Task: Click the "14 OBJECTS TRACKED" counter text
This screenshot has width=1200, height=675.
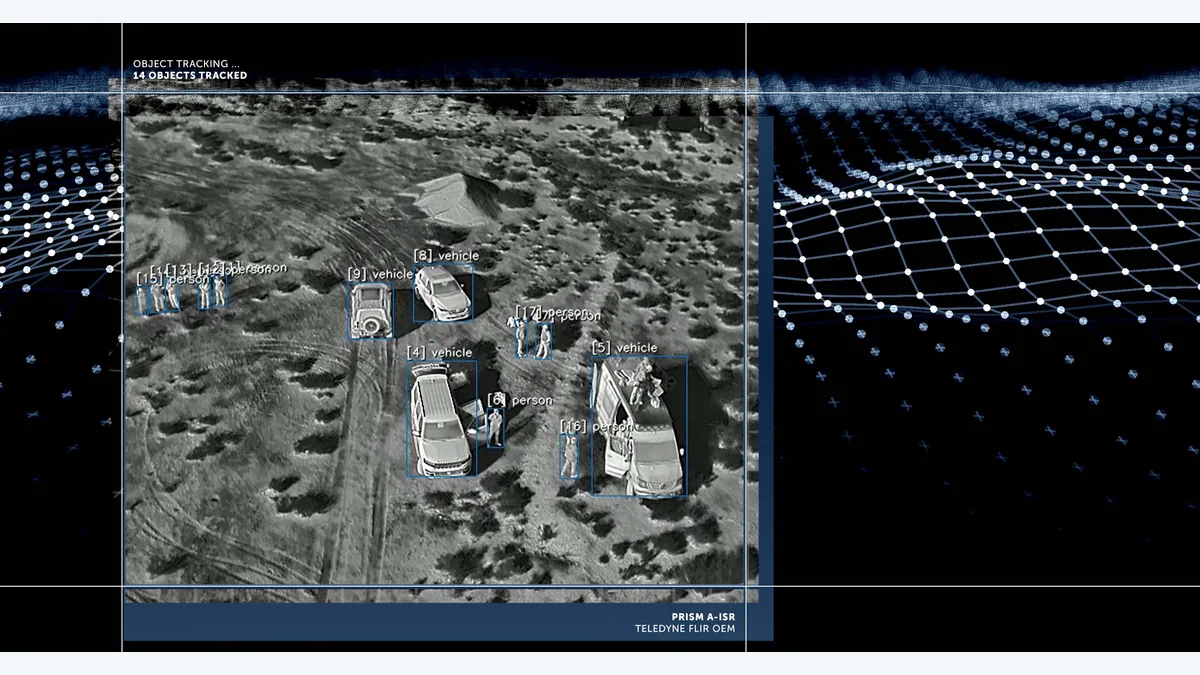Action: point(190,76)
